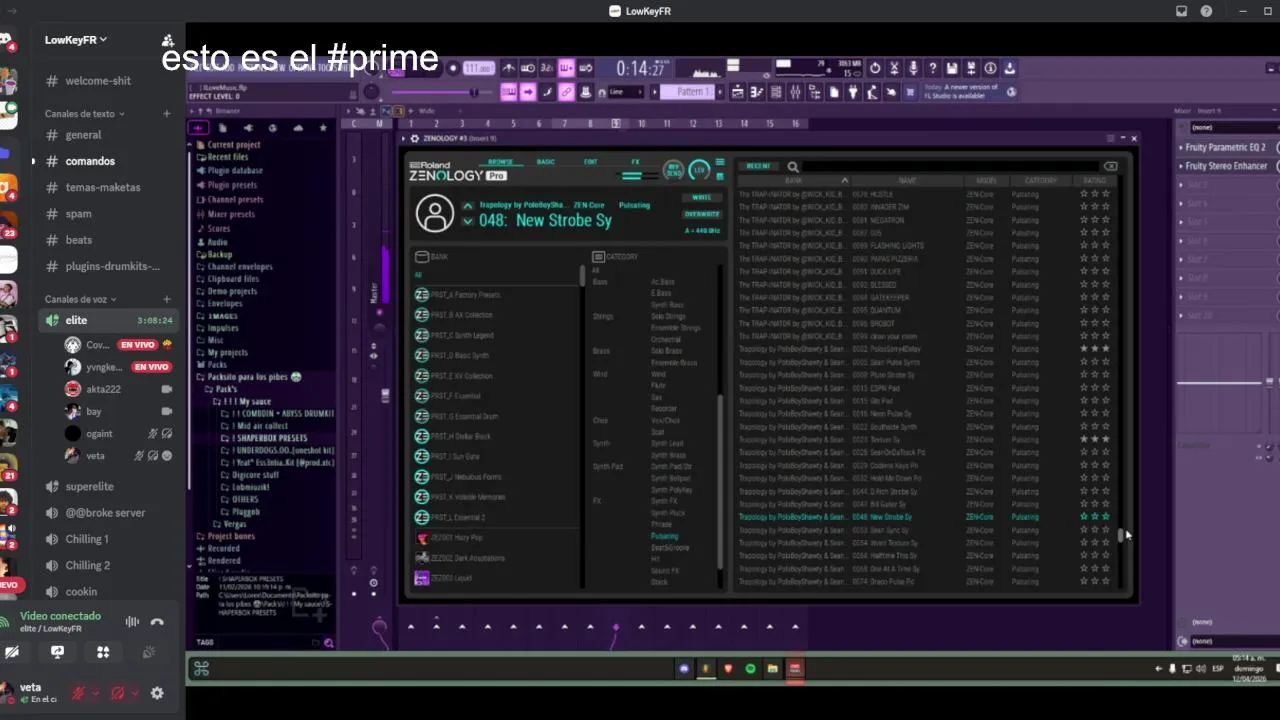
Task: Click the search magnifier in Zenology preset browser
Action: point(793,167)
